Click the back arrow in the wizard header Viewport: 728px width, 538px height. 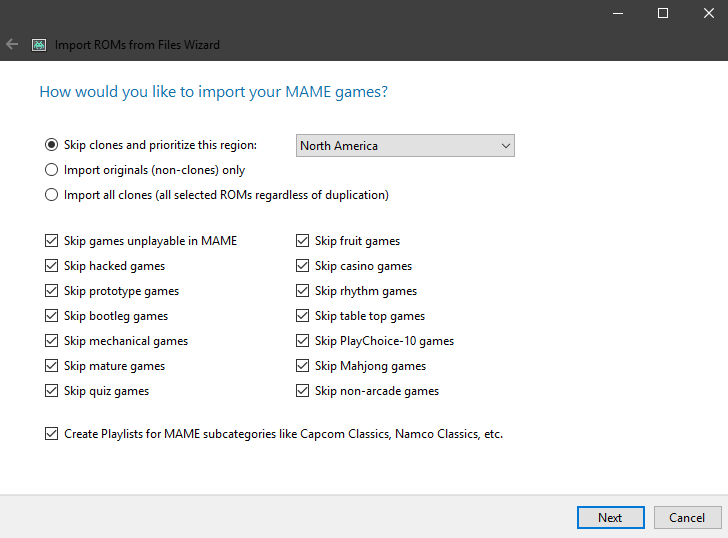12,45
